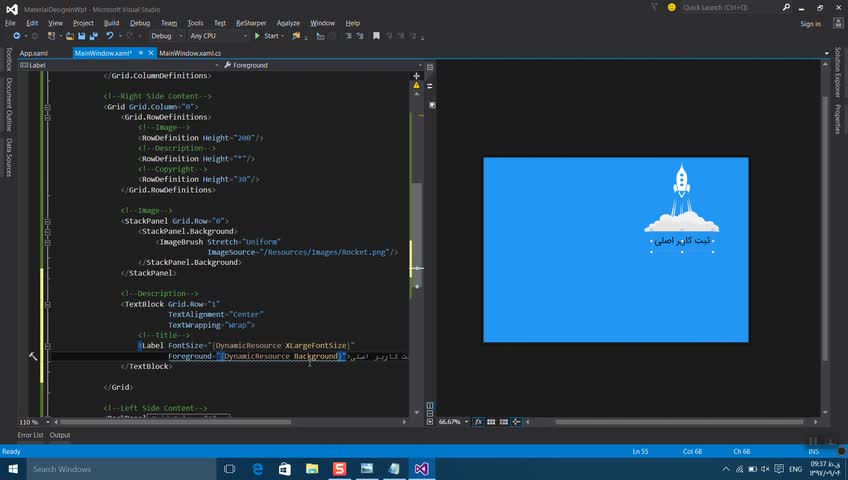848x480 pixels.
Task: Click the Task View taskbar icon
Action: (x=230, y=469)
